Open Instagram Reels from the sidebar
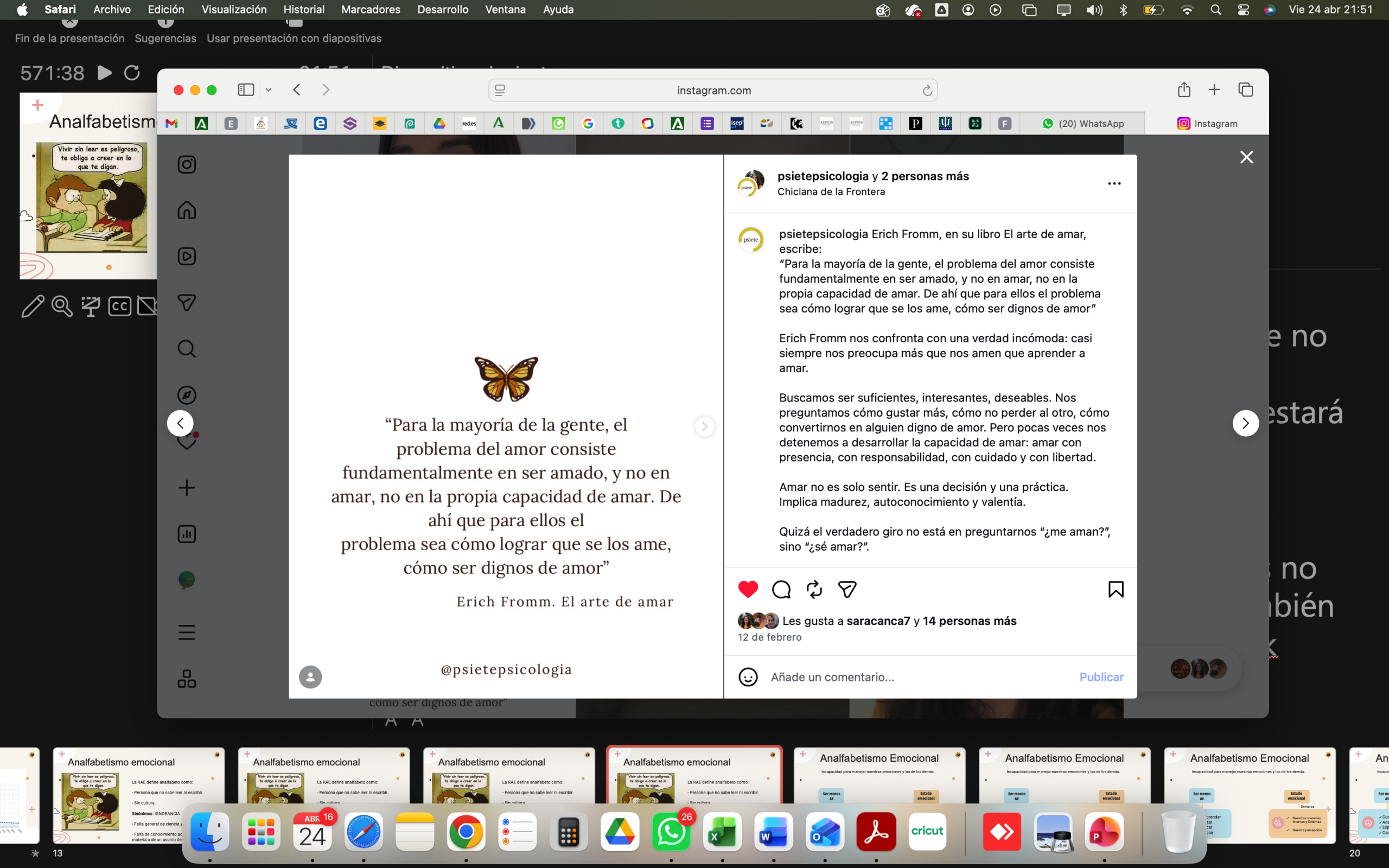The width and height of the screenshot is (1389, 868). [187, 256]
